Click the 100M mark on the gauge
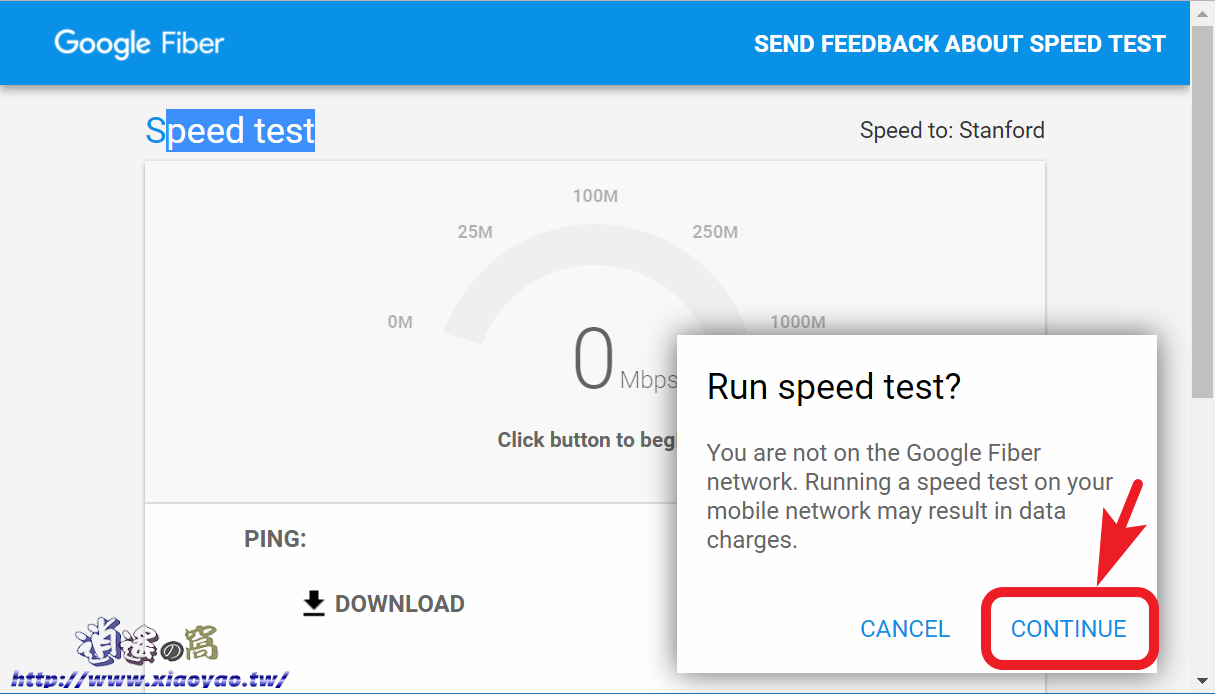 (x=595, y=196)
